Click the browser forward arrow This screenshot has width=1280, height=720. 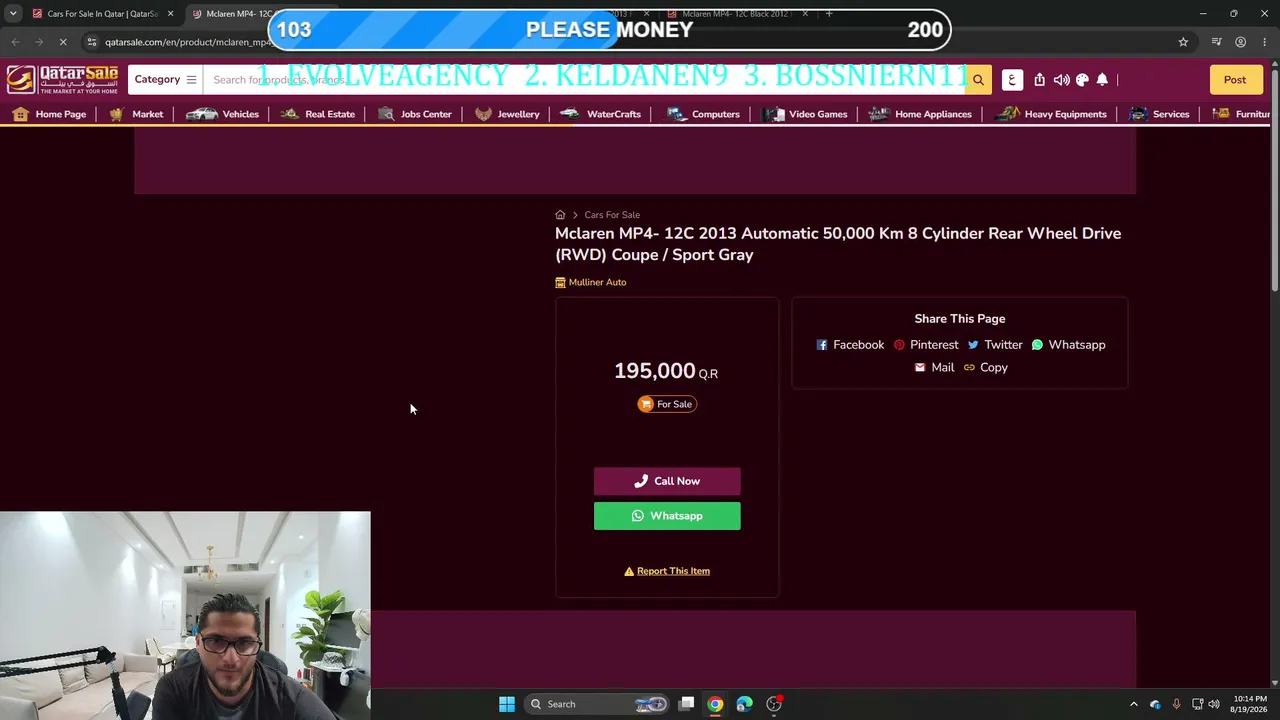(39, 42)
